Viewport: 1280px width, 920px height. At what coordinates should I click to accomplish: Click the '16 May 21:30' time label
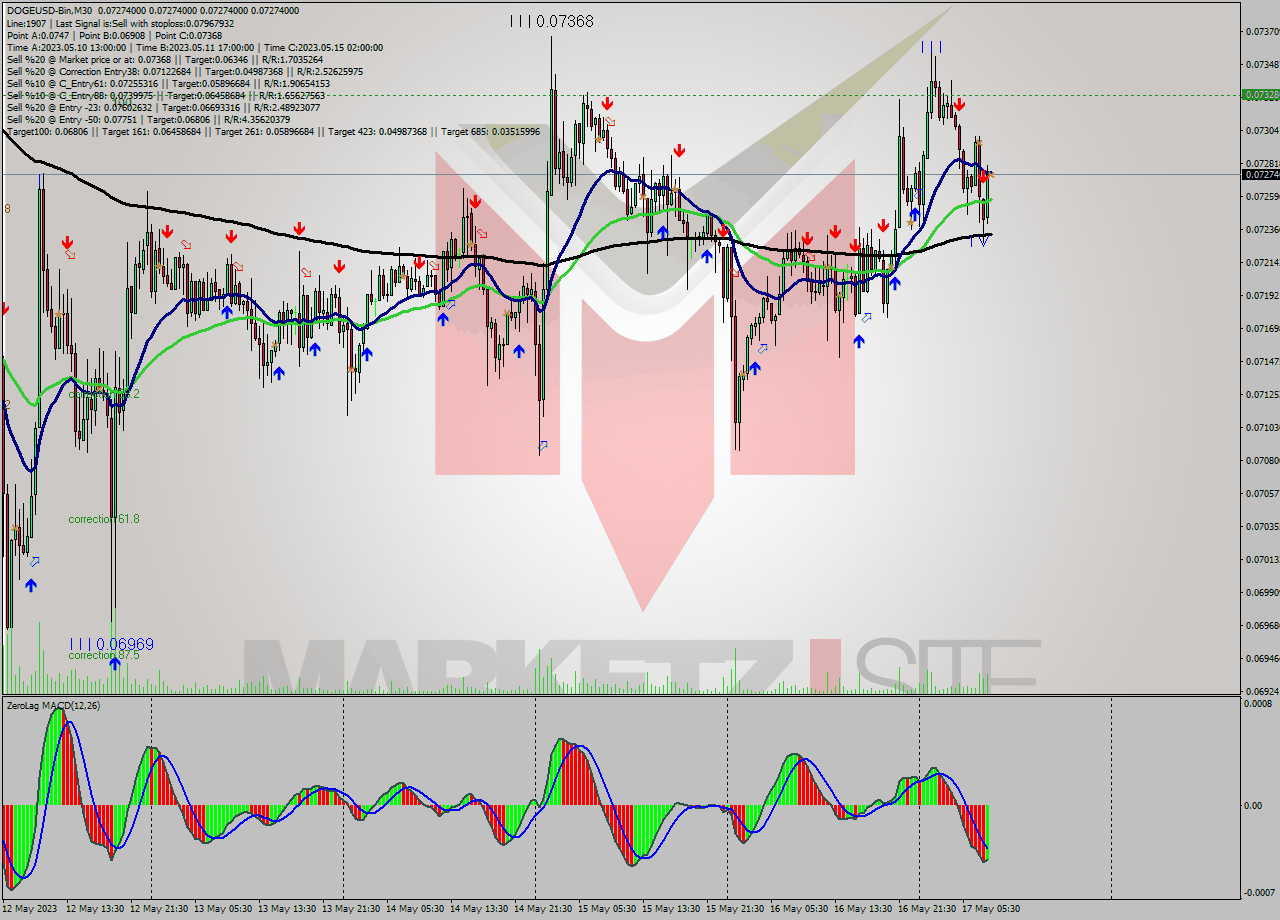(x=927, y=909)
